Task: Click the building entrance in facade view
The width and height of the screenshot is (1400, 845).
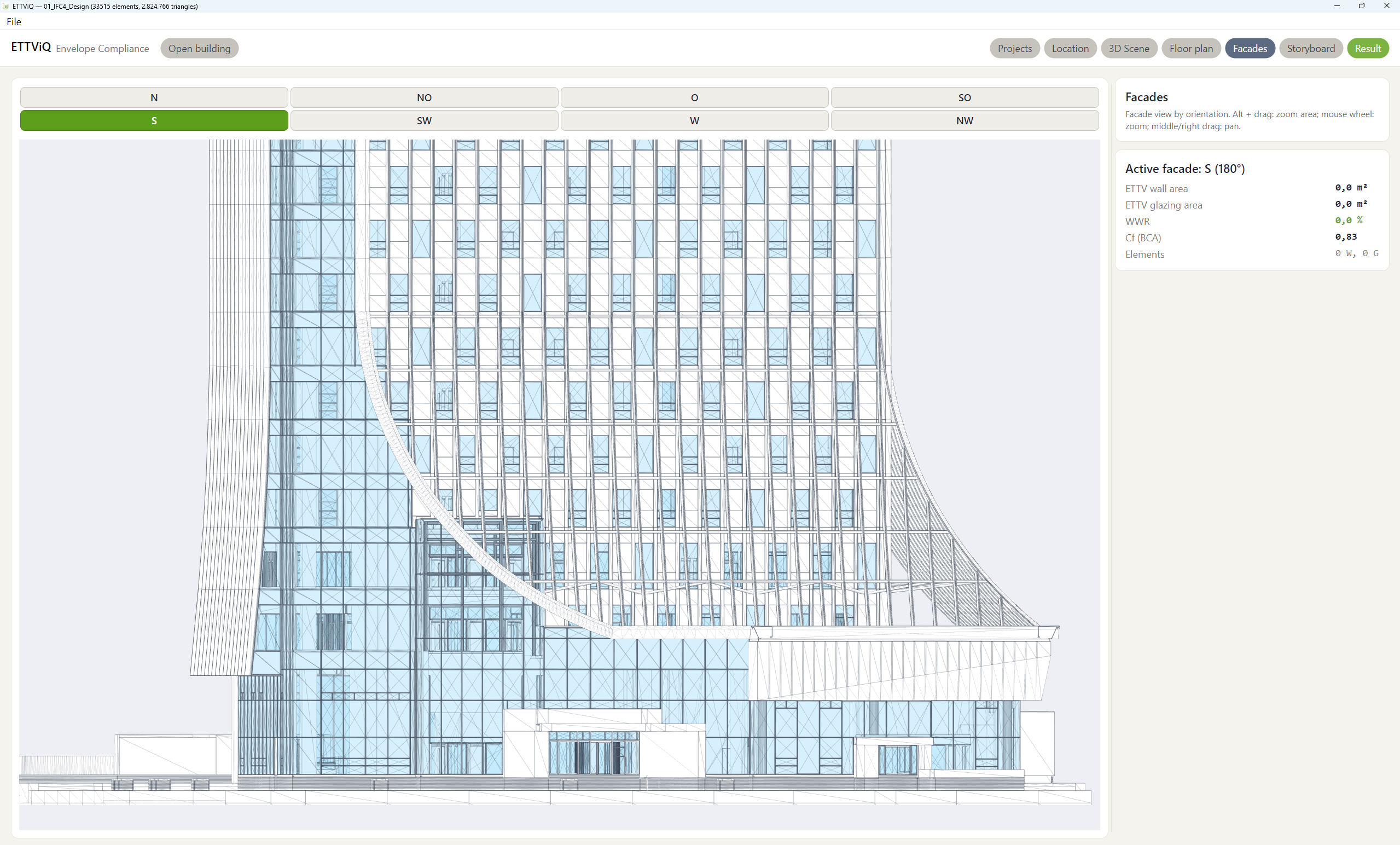Action: (594, 754)
